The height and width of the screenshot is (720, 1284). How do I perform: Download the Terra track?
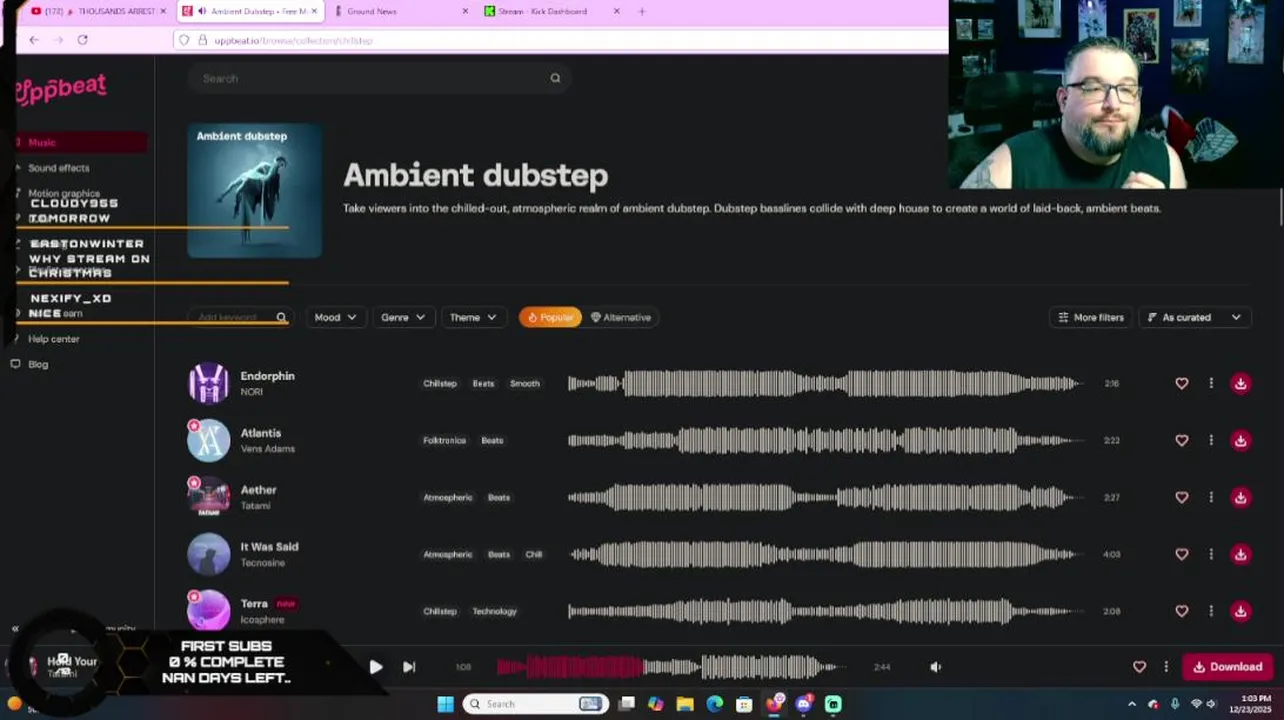coord(1240,611)
